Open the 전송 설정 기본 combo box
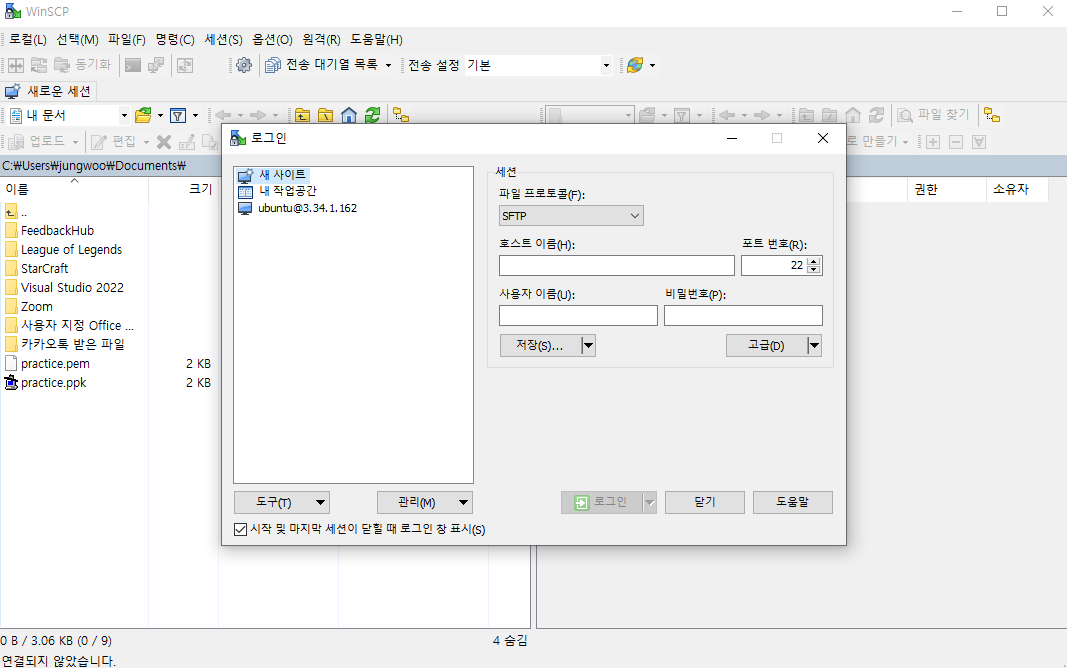The height and width of the screenshot is (668, 1067). [538, 65]
